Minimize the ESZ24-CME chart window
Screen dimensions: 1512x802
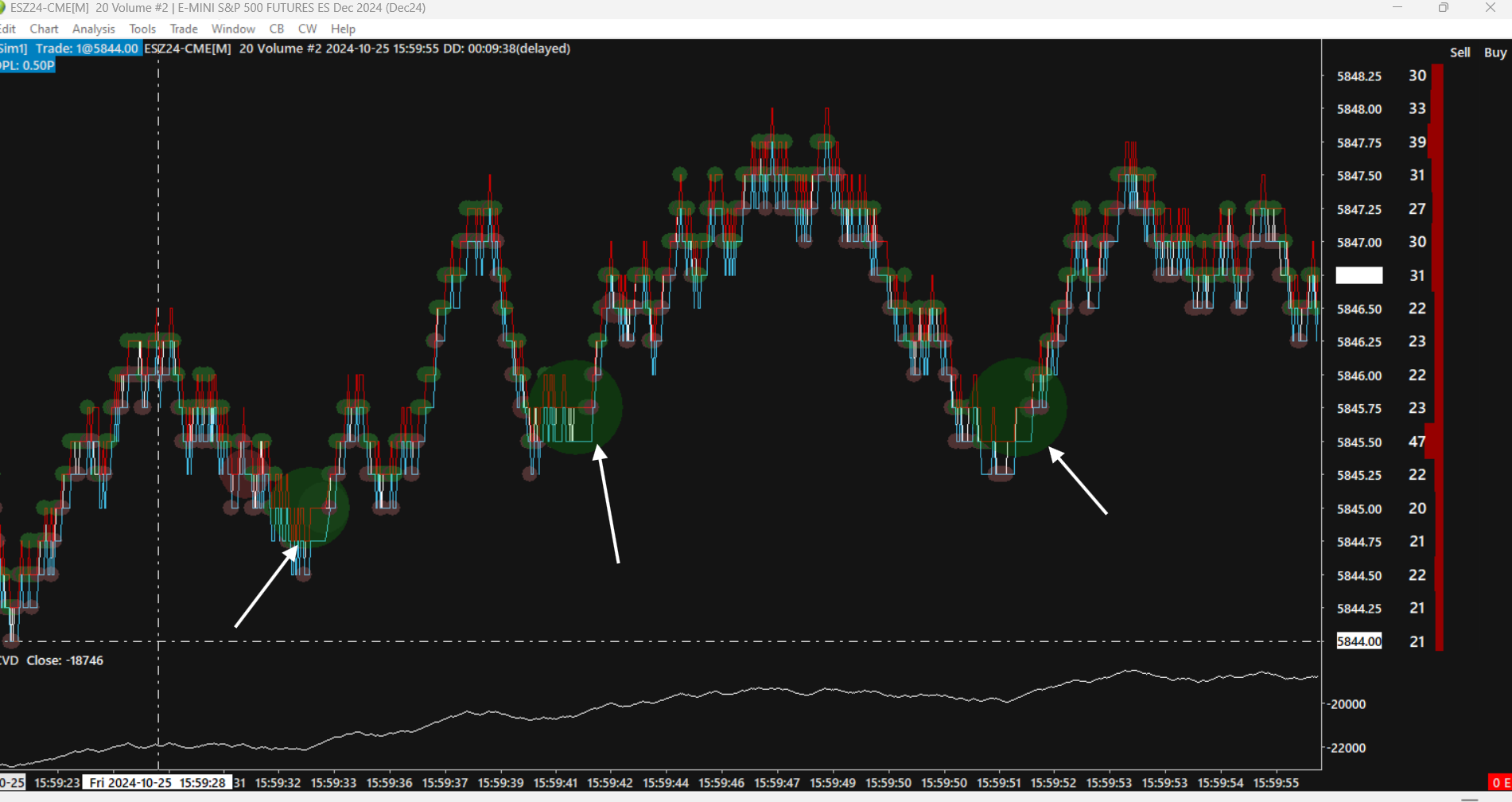[x=1397, y=8]
